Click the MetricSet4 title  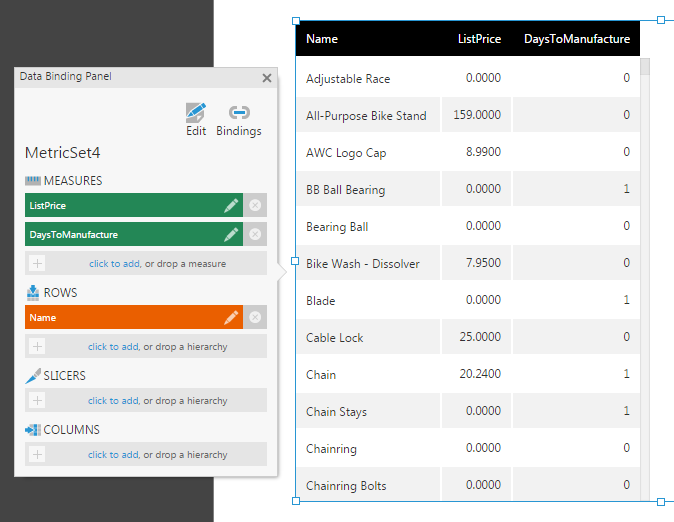point(62,153)
